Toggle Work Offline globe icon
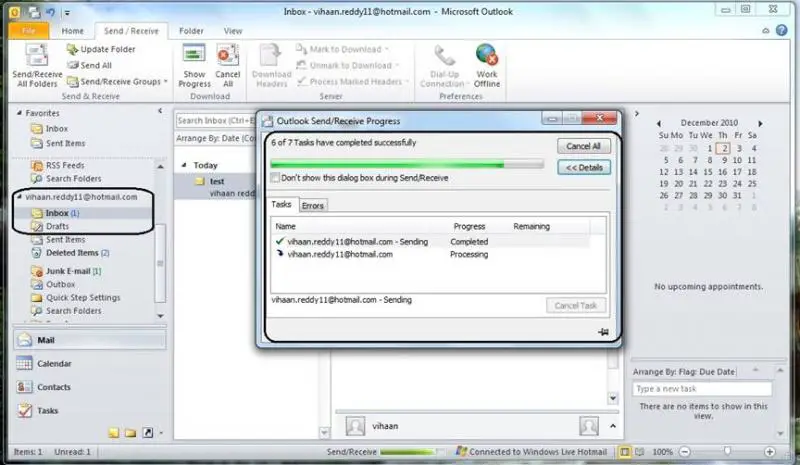Screen dimensions: 800x465 (x=487, y=55)
